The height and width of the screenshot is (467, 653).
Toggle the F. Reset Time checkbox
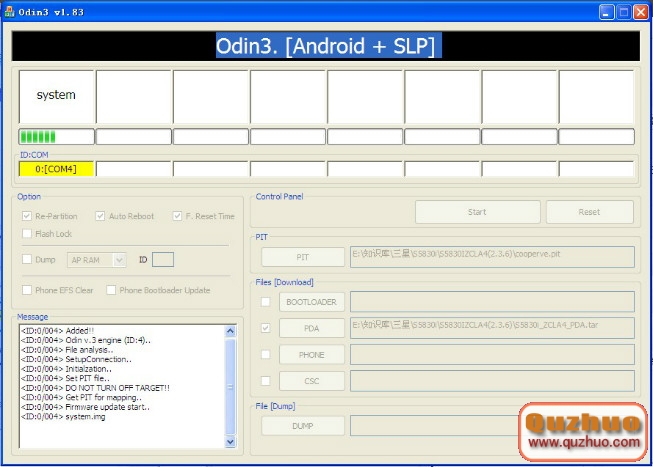pos(177,216)
